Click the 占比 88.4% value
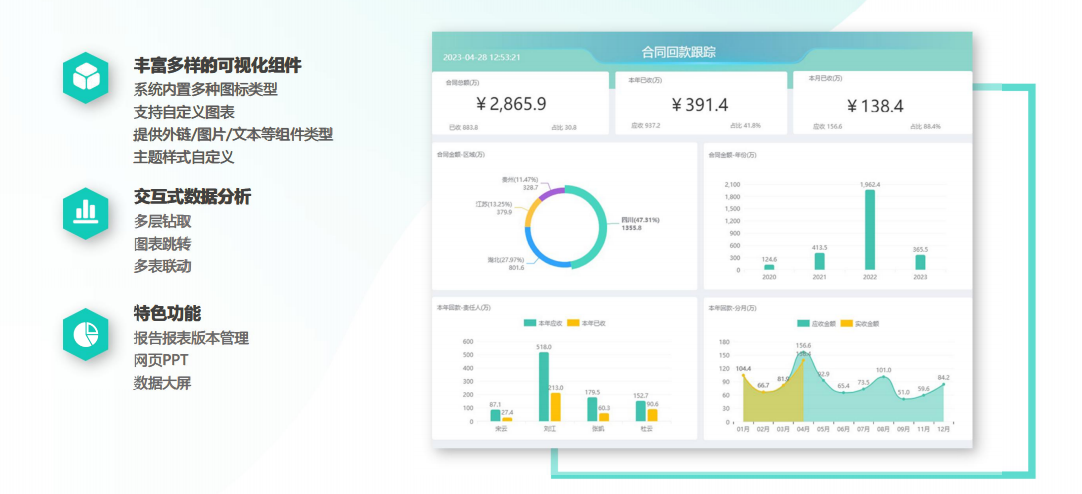Image resolution: width=1082 pixels, height=494 pixels. pos(925,126)
